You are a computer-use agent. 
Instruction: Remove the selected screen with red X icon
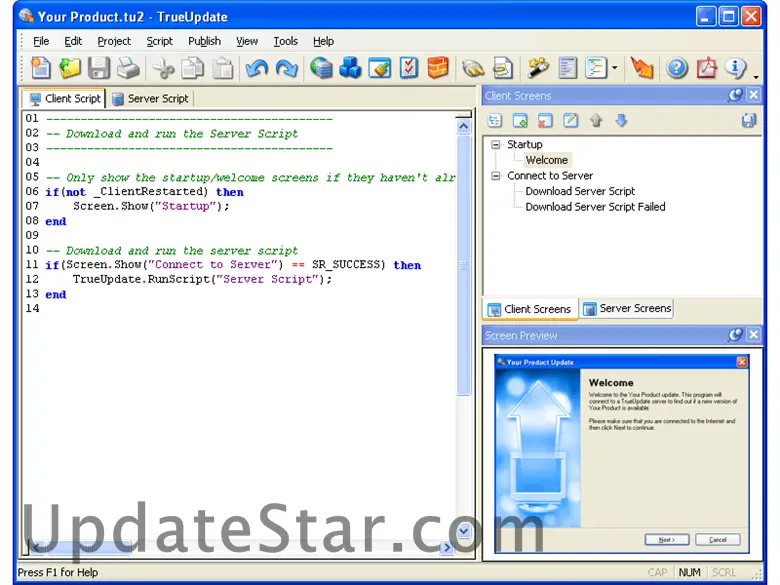pos(545,120)
